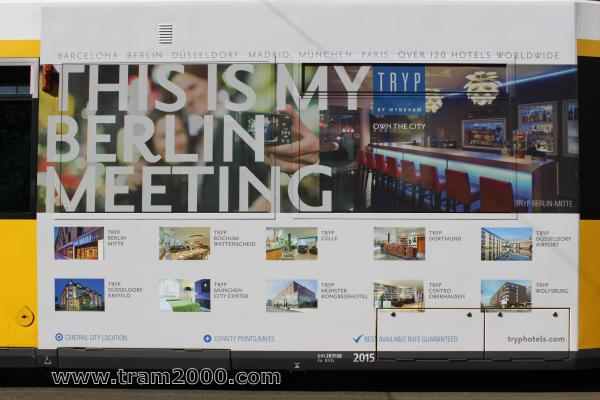This screenshot has width=600, height=400.
Task: Select PARIS in the city list
Action: pos(375,55)
